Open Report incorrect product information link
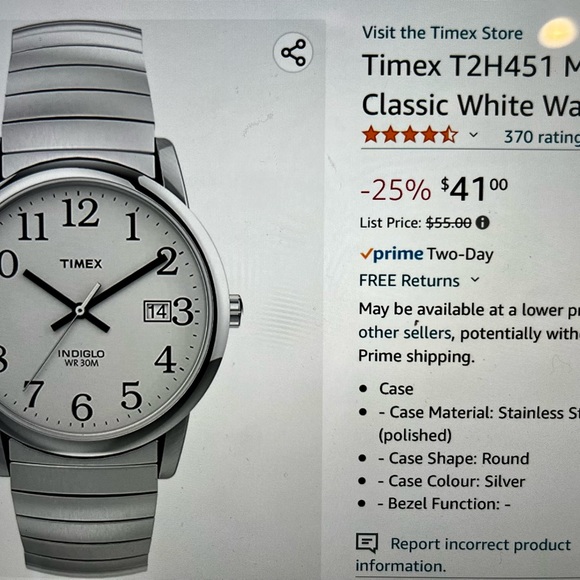Image resolution: width=580 pixels, height=580 pixels. (x=464, y=555)
